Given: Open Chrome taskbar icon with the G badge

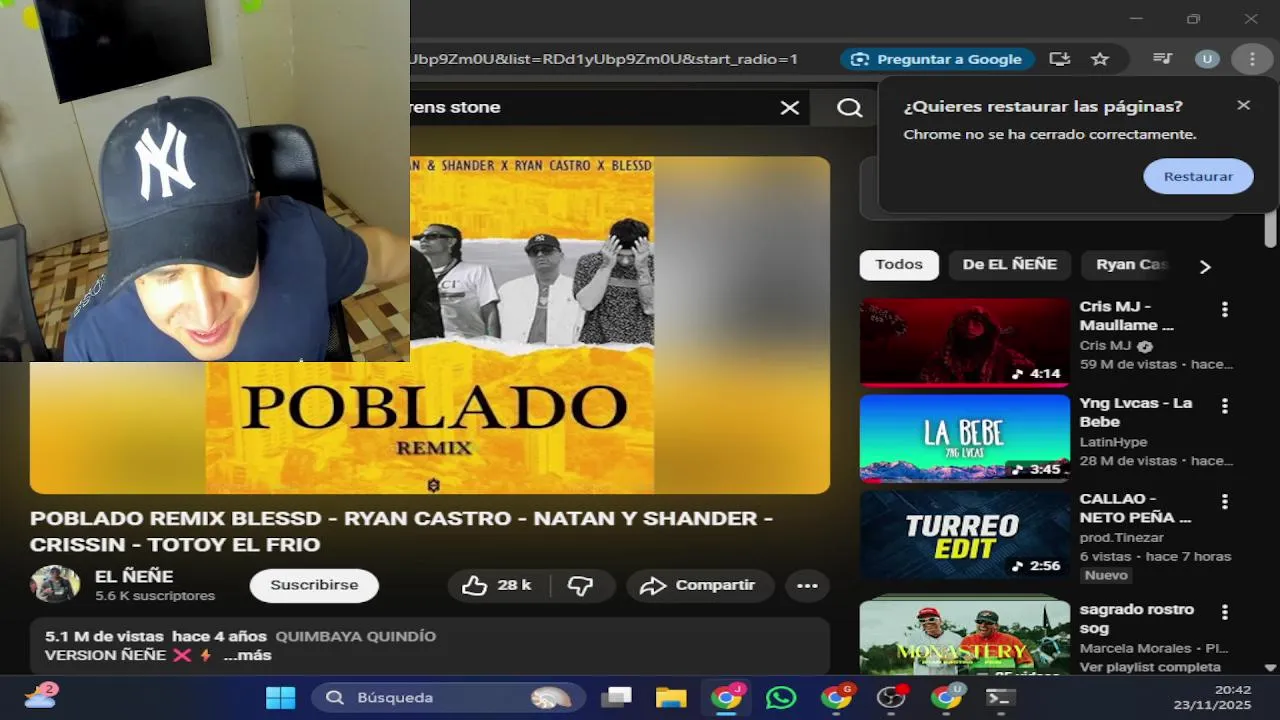Looking at the screenshot, I should [x=836, y=697].
